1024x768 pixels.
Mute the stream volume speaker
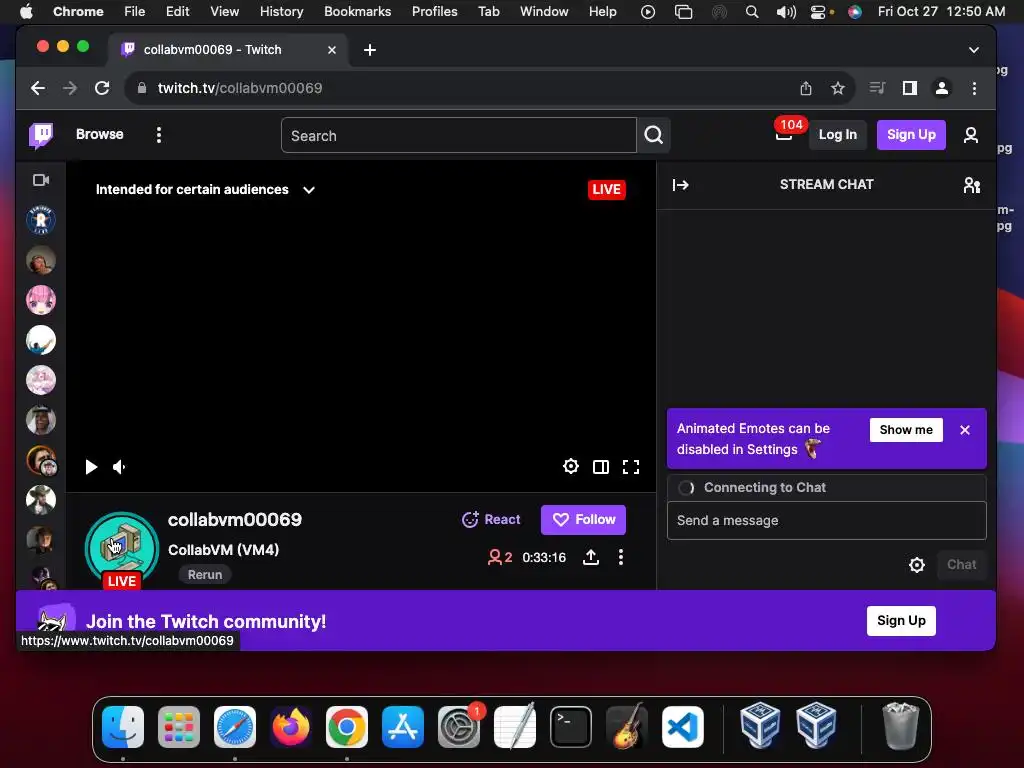(x=119, y=467)
